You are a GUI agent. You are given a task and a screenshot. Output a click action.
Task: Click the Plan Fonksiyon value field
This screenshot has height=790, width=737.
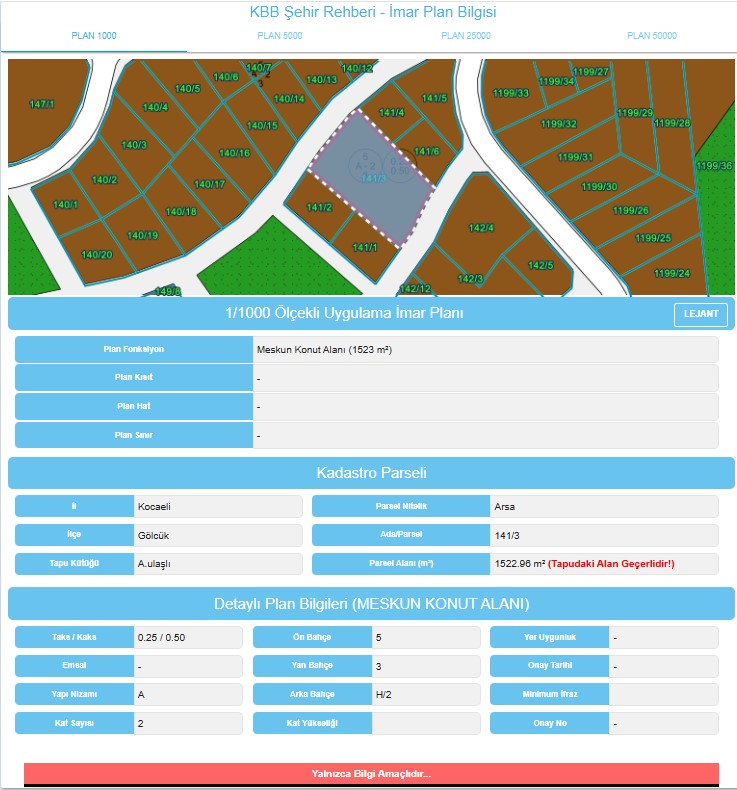coord(485,350)
